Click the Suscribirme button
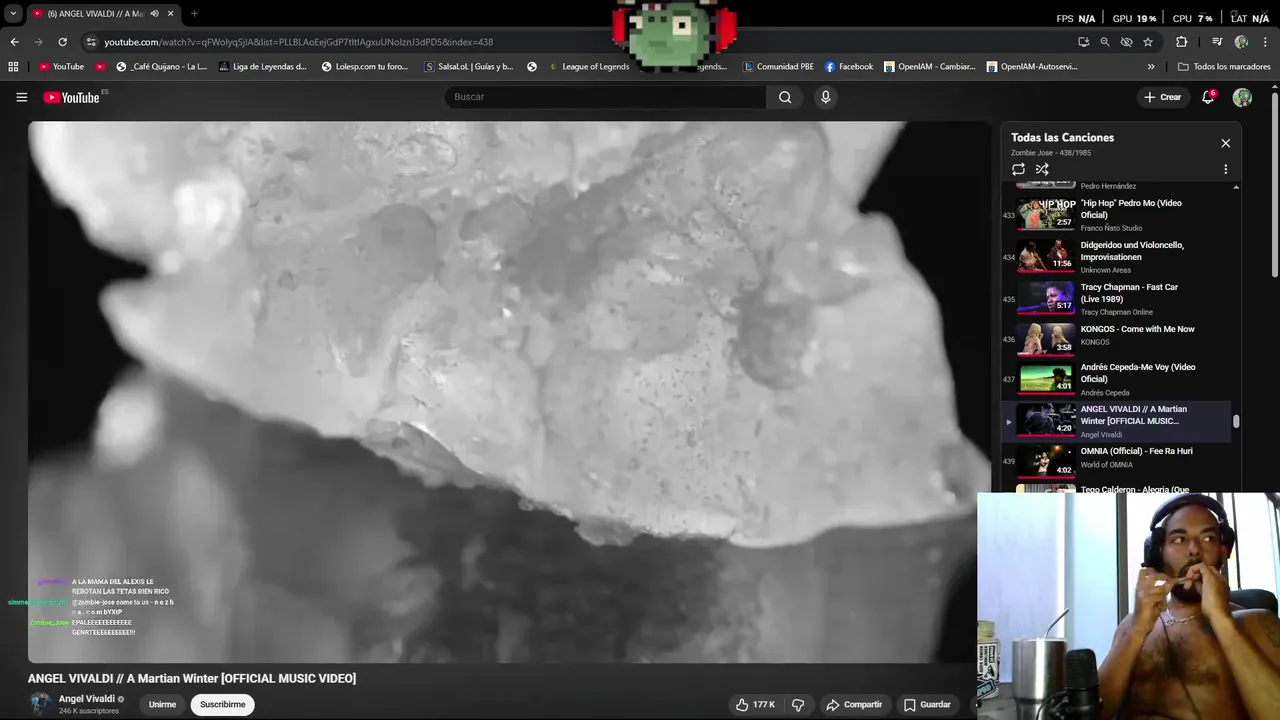The image size is (1280, 720). [x=222, y=705]
